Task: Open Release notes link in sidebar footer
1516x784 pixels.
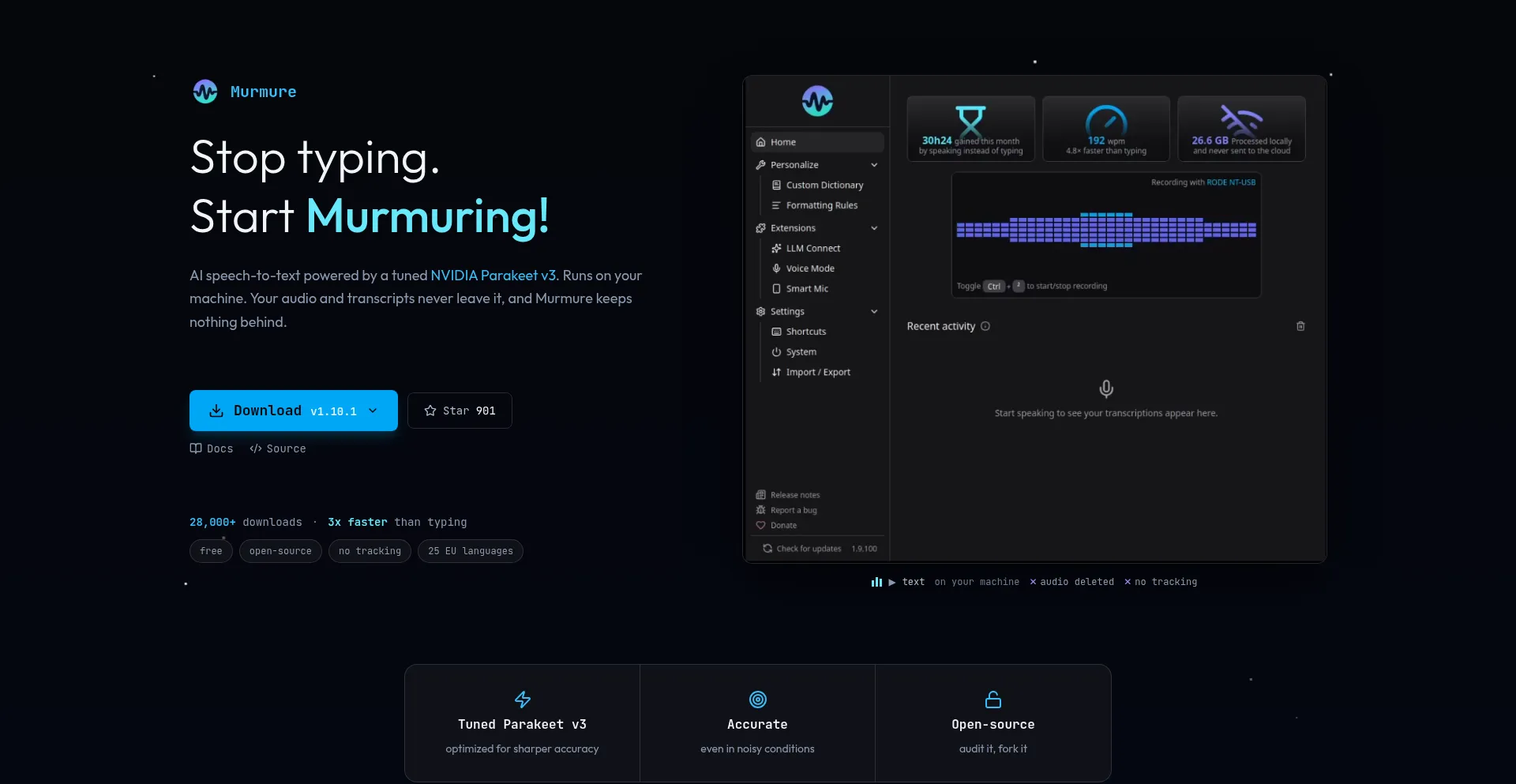Action: (788, 495)
